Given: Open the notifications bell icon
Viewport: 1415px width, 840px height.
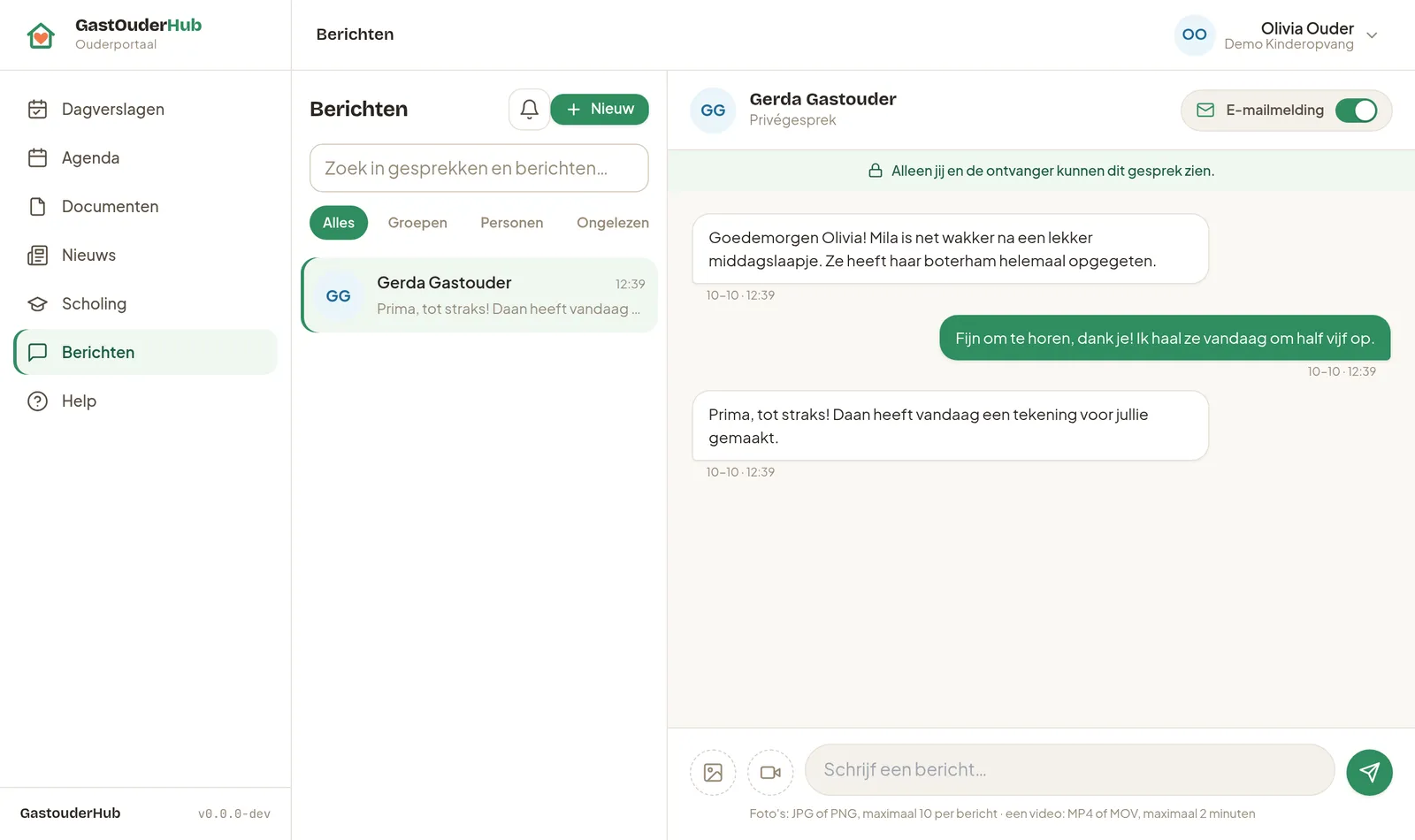Looking at the screenshot, I should [529, 109].
